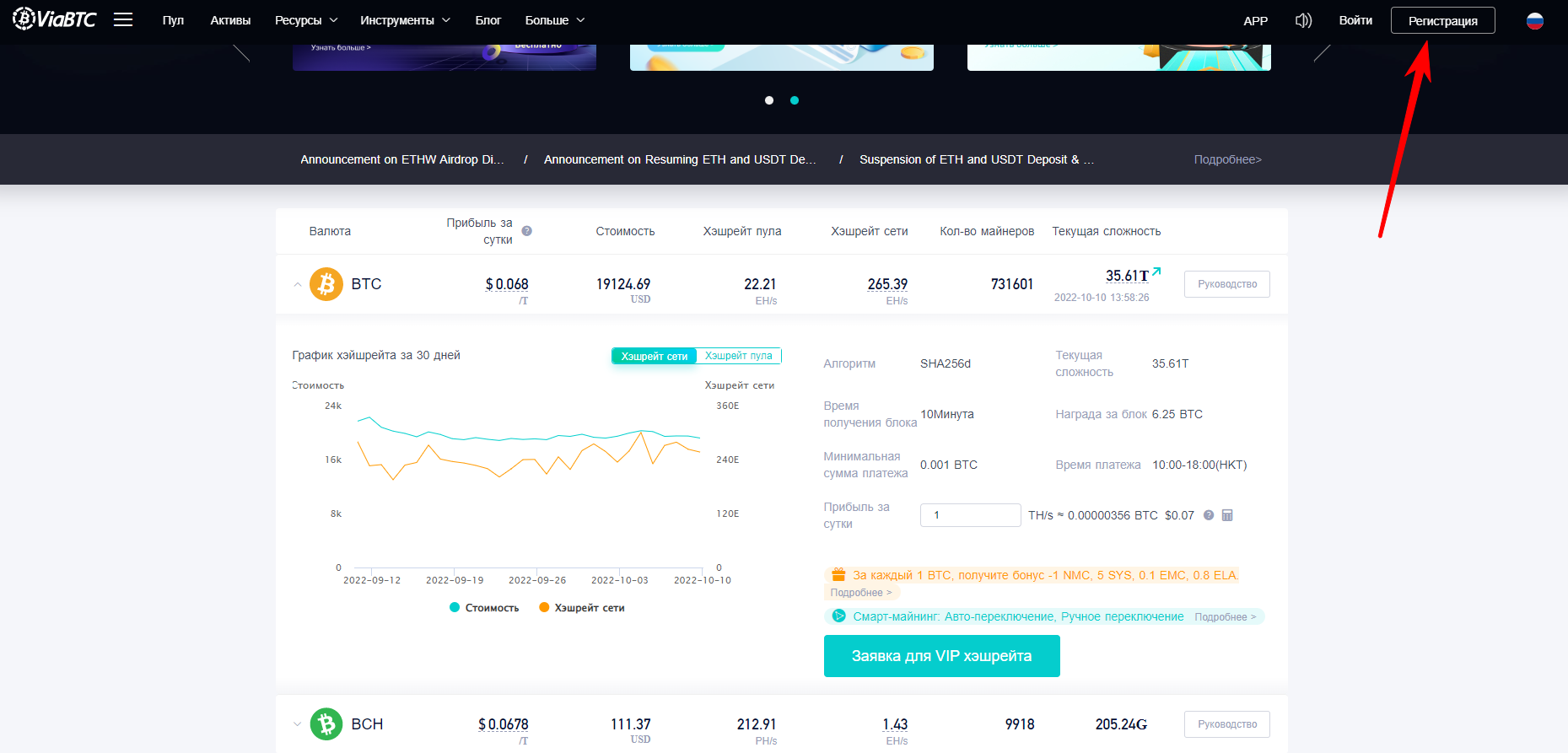Image resolution: width=1568 pixels, height=753 pixels.
Task: Click Заявка для VIP хэшрейта button
Action: [941, 656]
